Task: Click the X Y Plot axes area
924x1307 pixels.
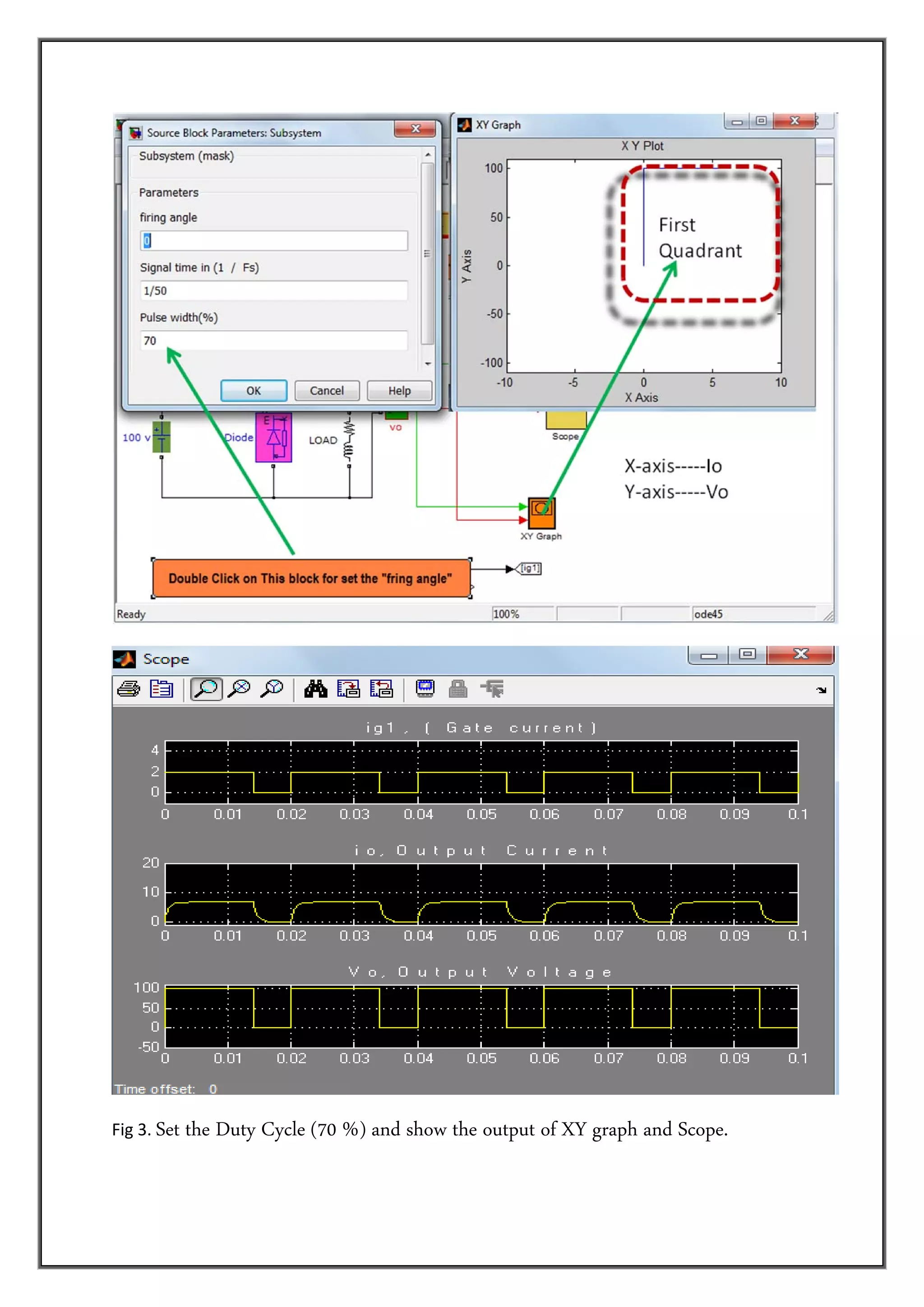Action: pyautogui.click(x=644, y=266)
